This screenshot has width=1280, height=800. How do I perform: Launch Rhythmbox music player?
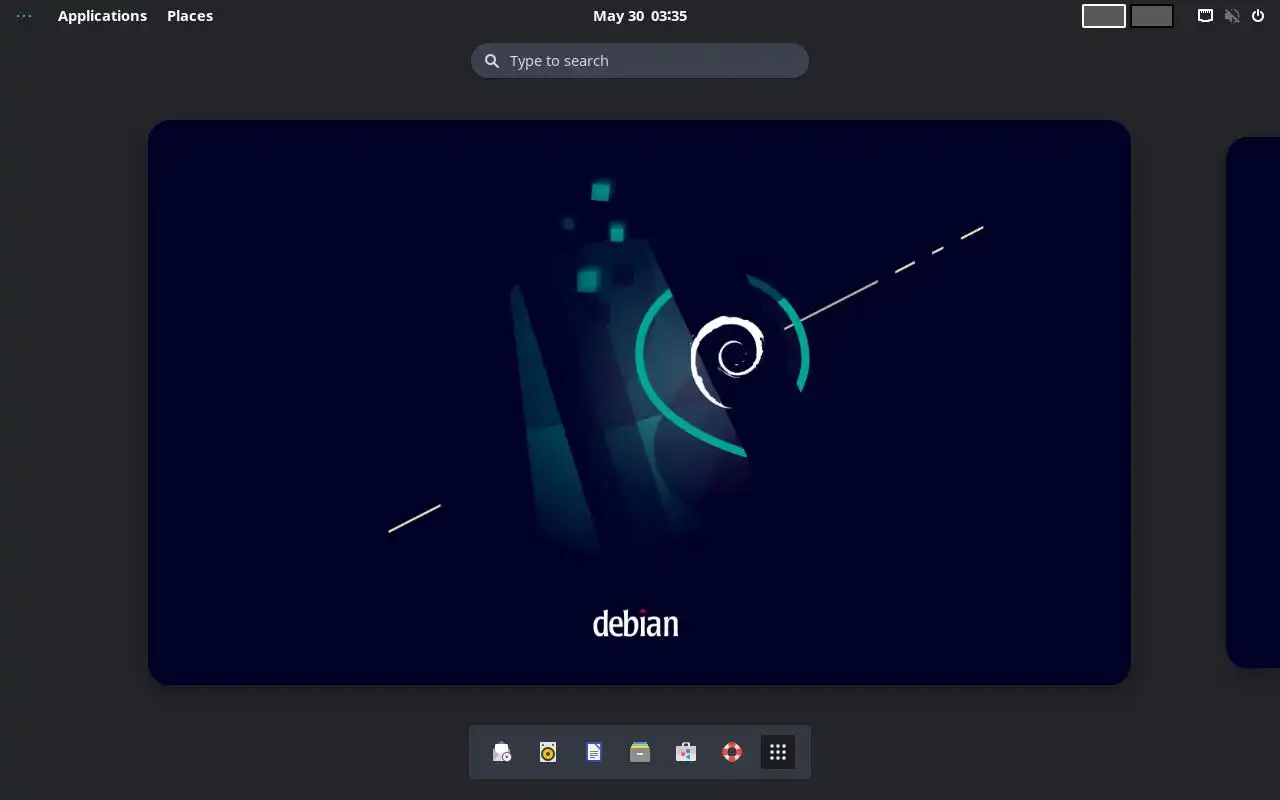coord(548,752)
